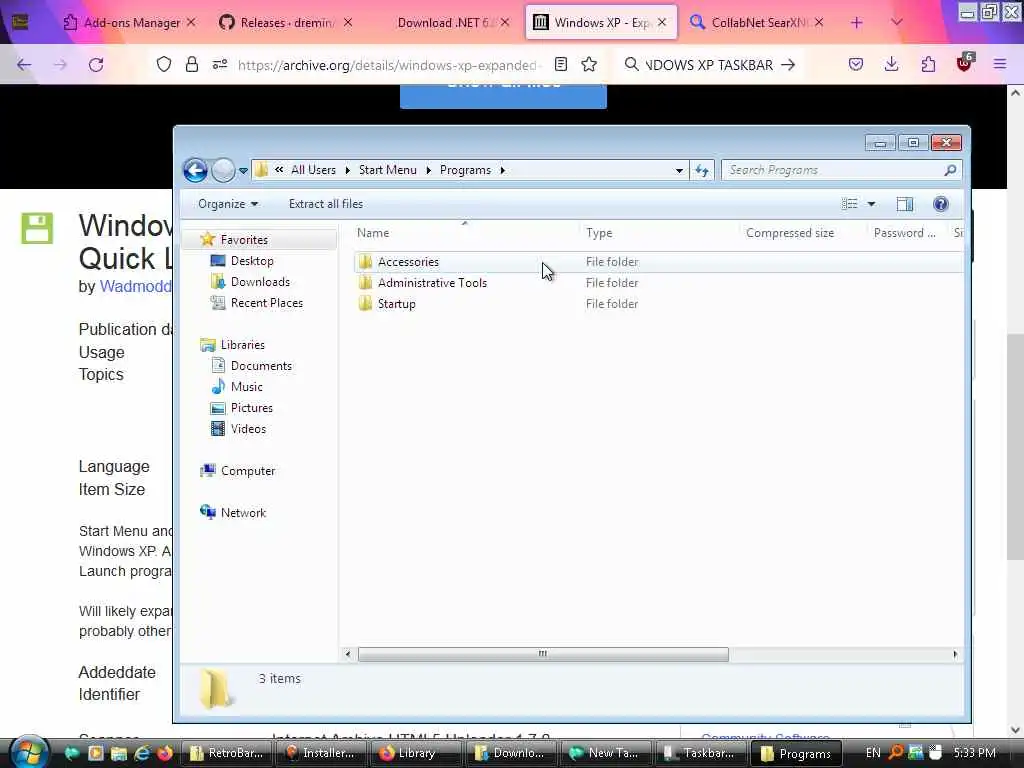Open the Pictures library
This screenshot has height=768, width=1024.
tap(251, 408)
